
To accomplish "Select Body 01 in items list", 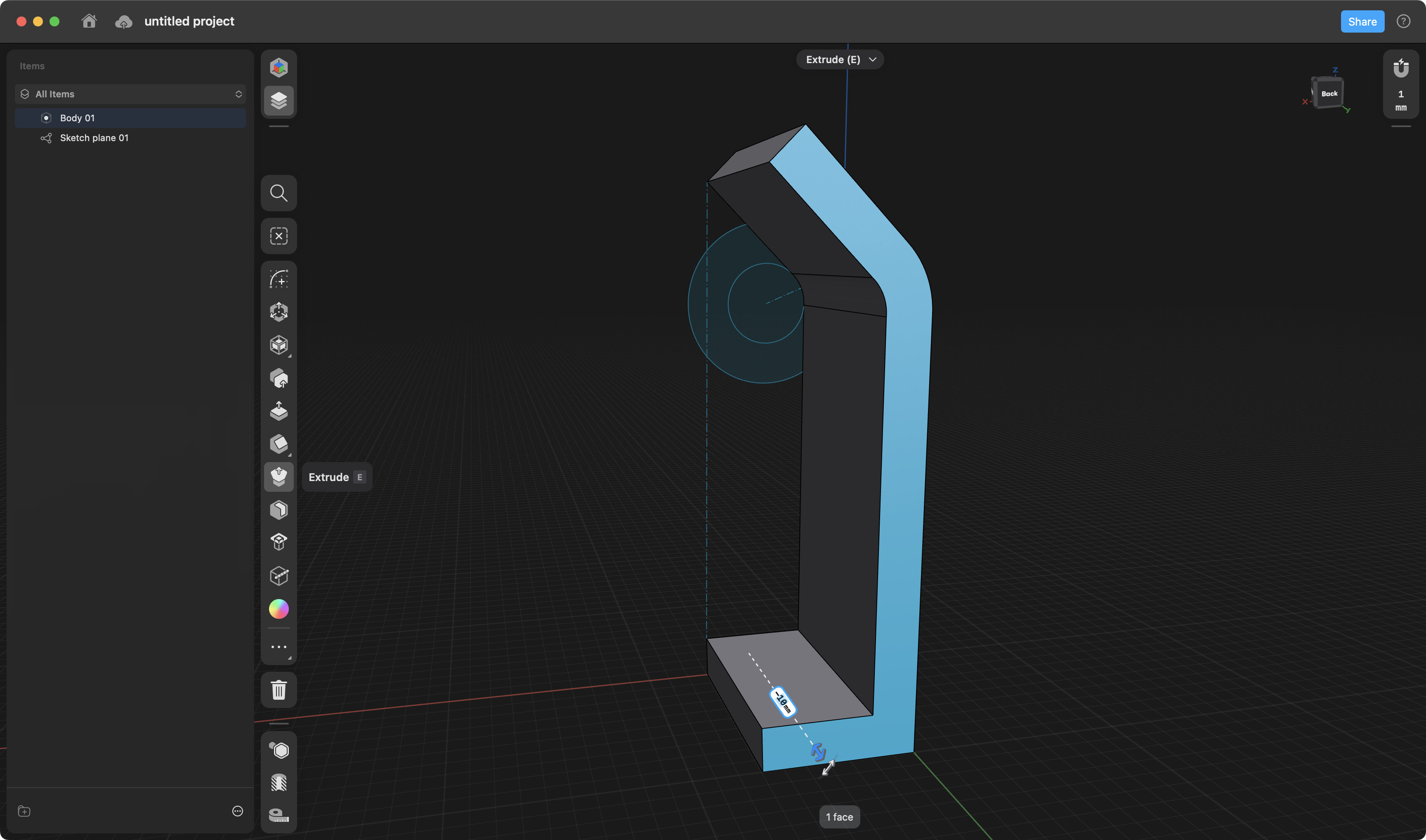I will point(78,118).
